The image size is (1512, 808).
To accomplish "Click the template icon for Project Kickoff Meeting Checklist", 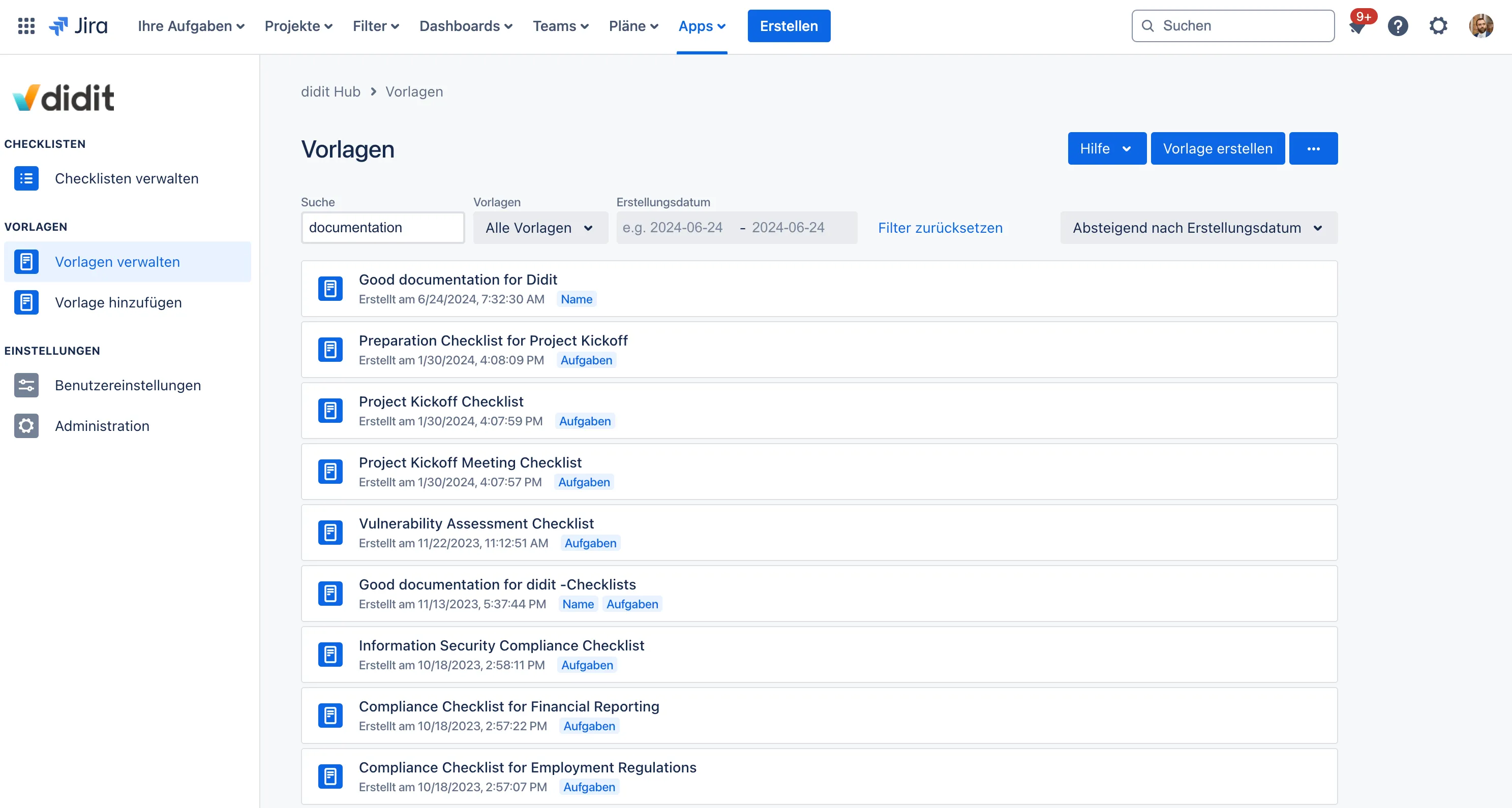I will [330, 472].
